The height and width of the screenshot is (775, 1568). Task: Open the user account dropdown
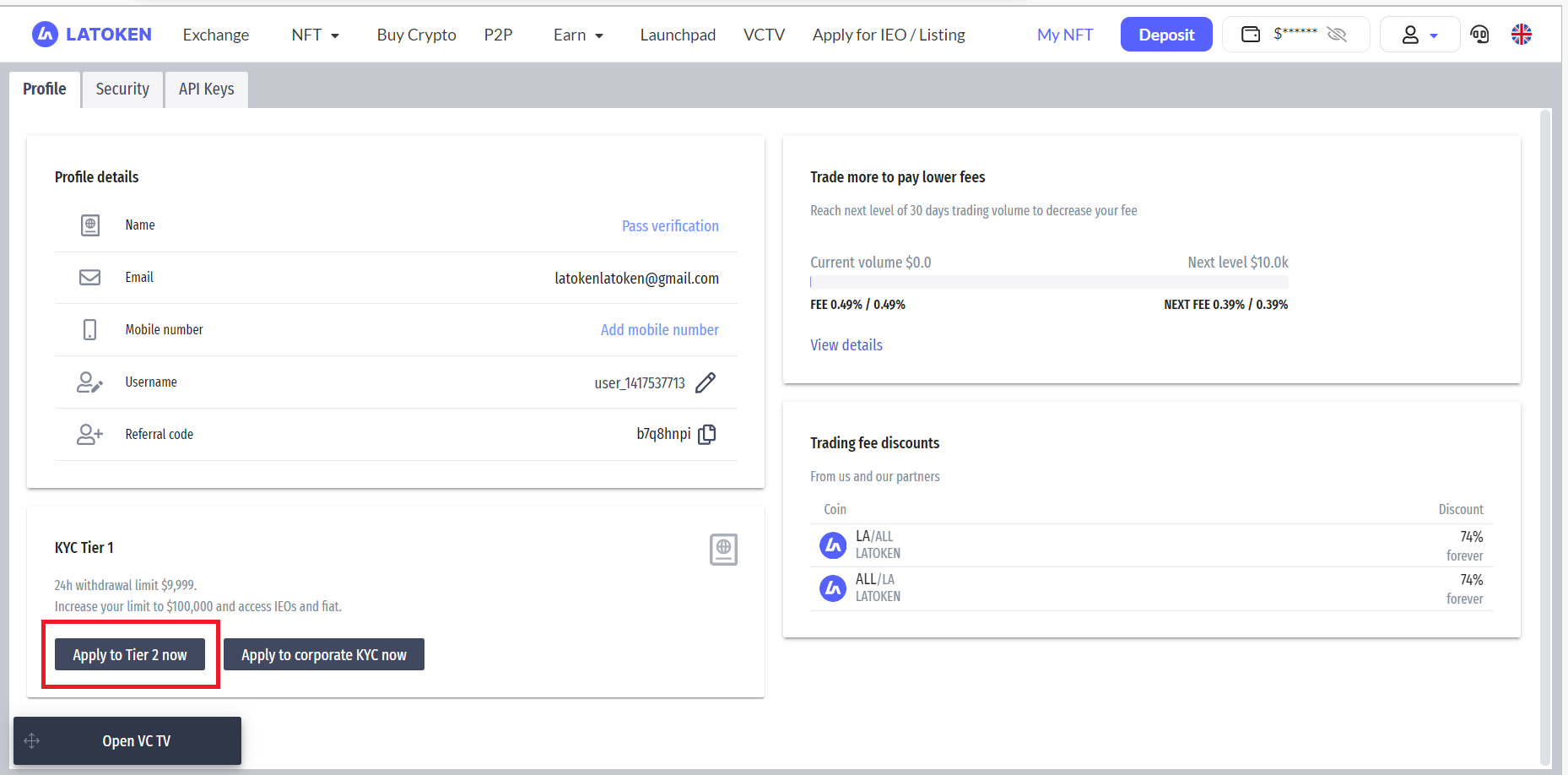tap(1419, 35)
